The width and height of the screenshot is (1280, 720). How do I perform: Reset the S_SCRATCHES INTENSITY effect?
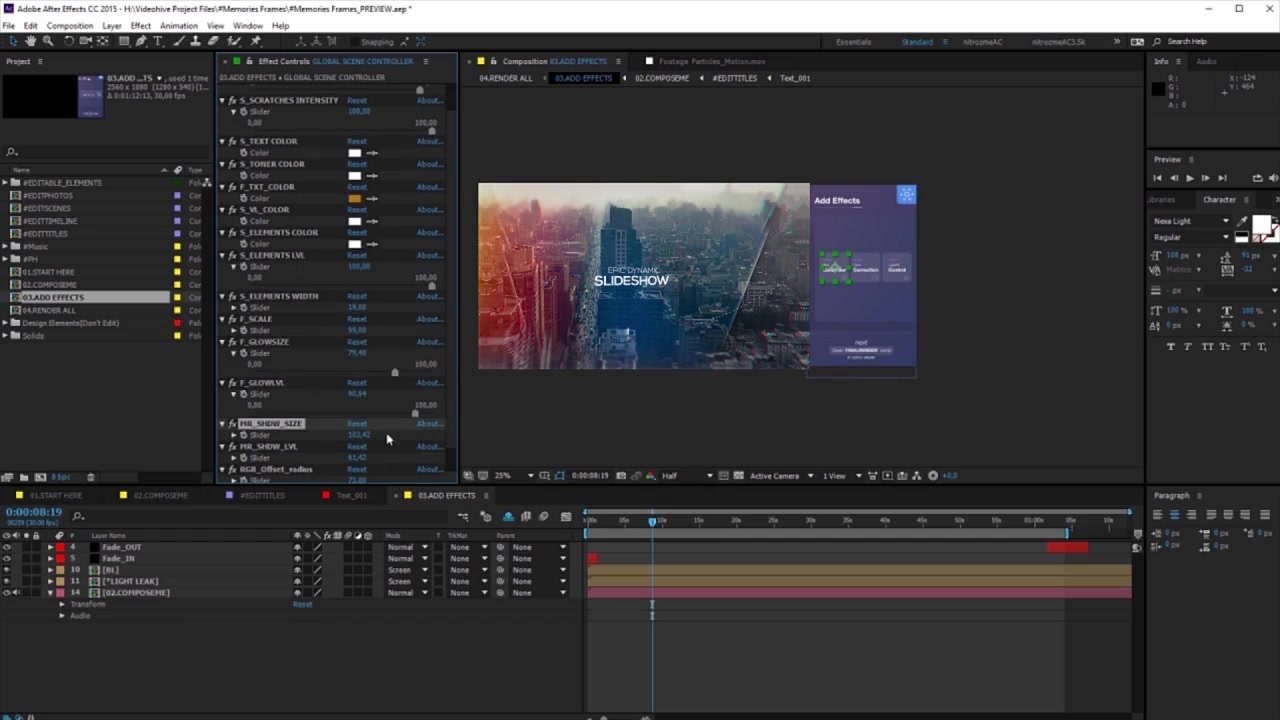coord(357,100)
